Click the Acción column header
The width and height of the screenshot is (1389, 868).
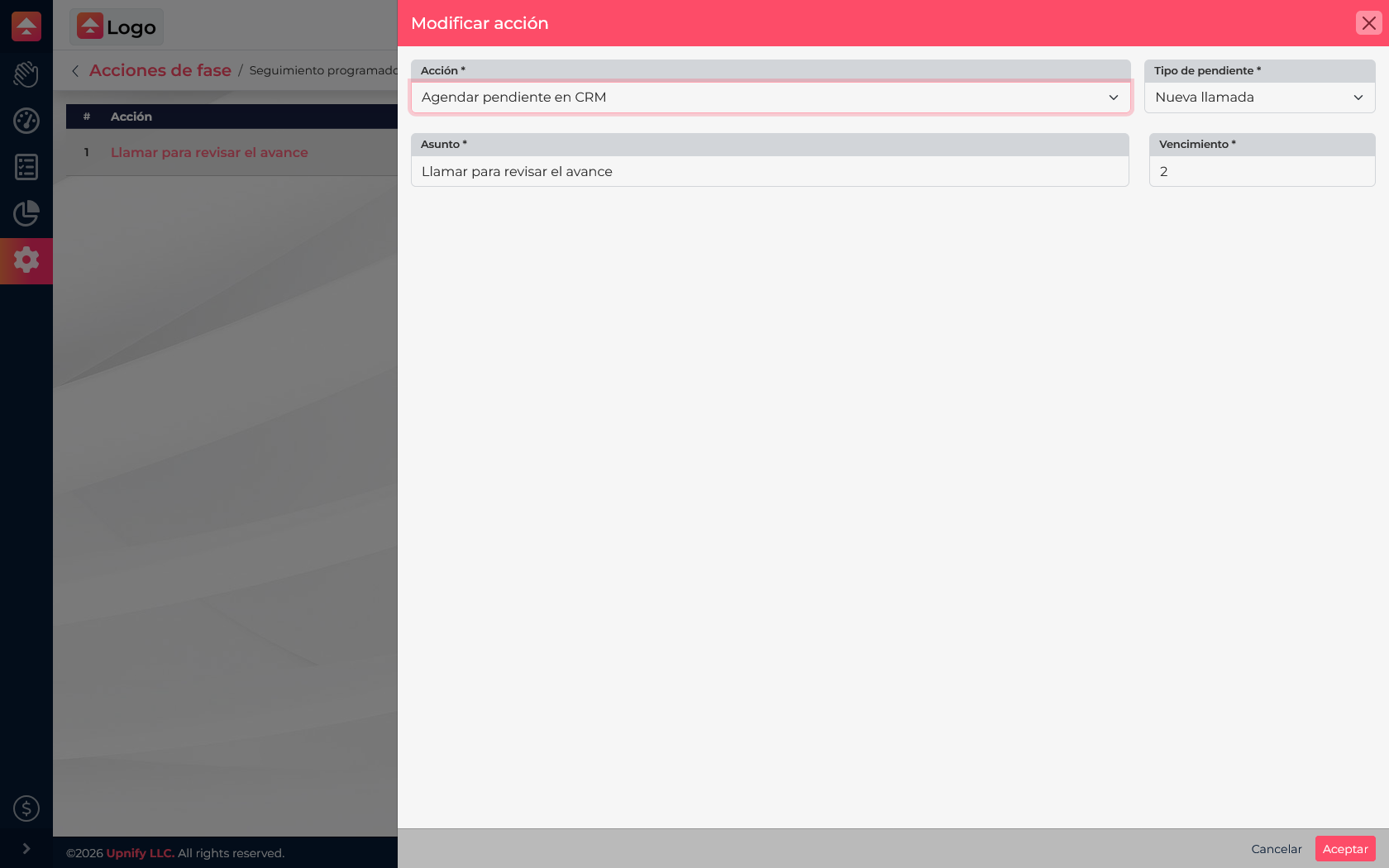point(131,117)
